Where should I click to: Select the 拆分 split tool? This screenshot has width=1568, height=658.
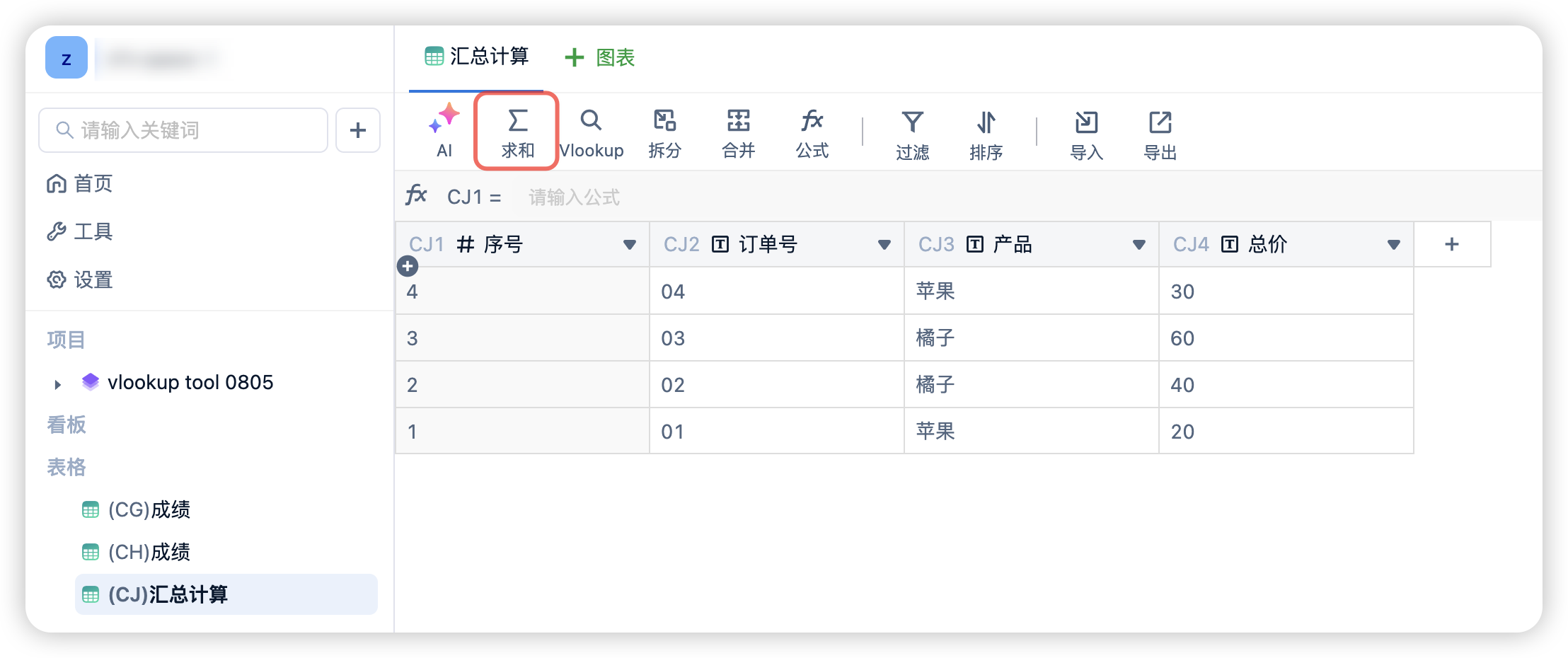click(x=665, y=132)
